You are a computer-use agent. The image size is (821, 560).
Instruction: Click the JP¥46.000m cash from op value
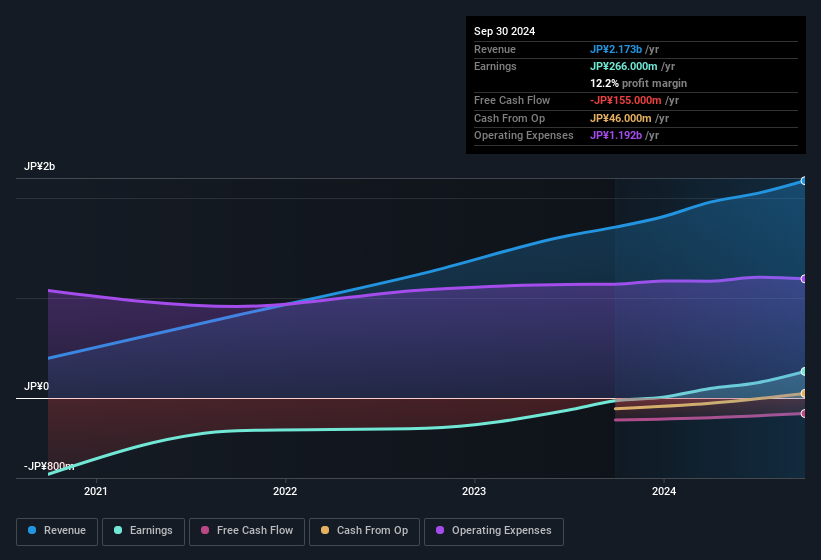(x=620, y=118)
